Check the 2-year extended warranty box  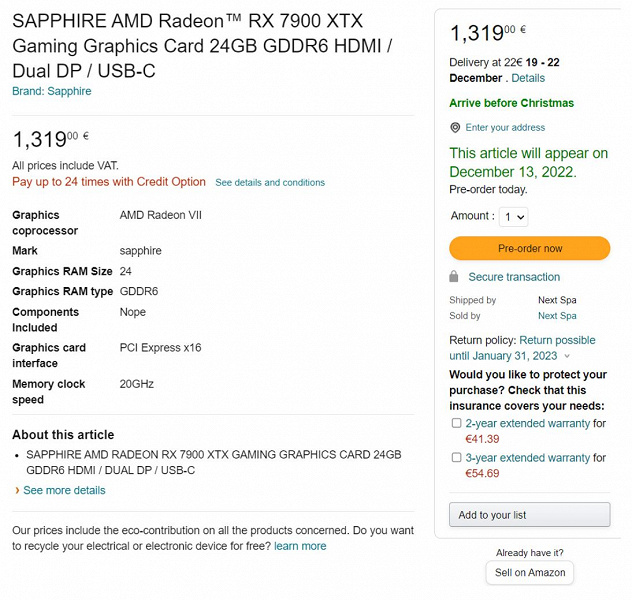pos(456,423)
